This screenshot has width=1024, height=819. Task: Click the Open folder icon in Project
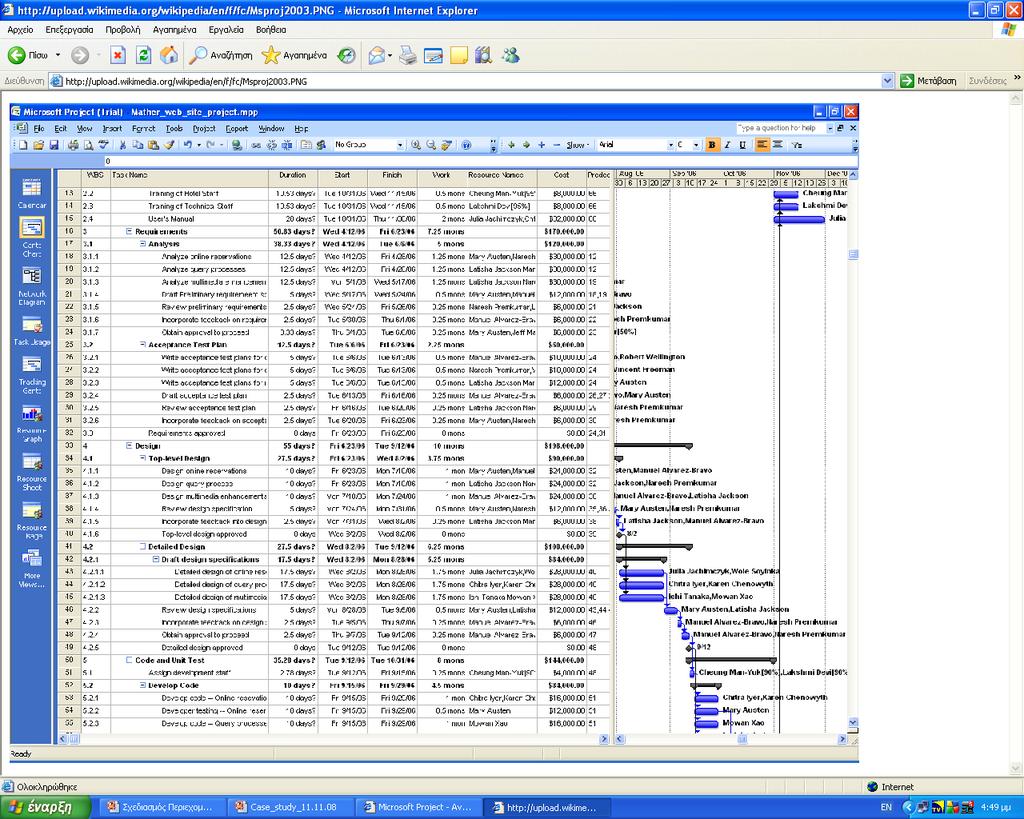pos(39,145)
